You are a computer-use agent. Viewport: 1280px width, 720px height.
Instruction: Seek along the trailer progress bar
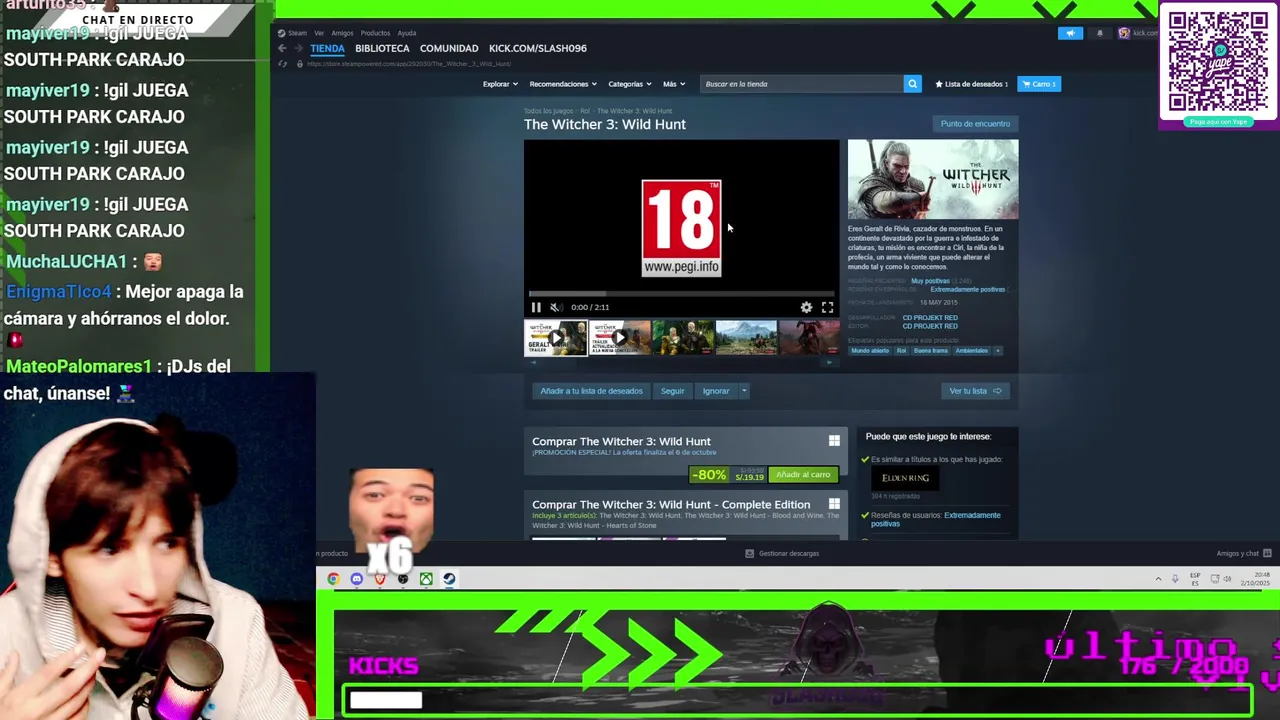pyautogui.click(x=681, y=294)
